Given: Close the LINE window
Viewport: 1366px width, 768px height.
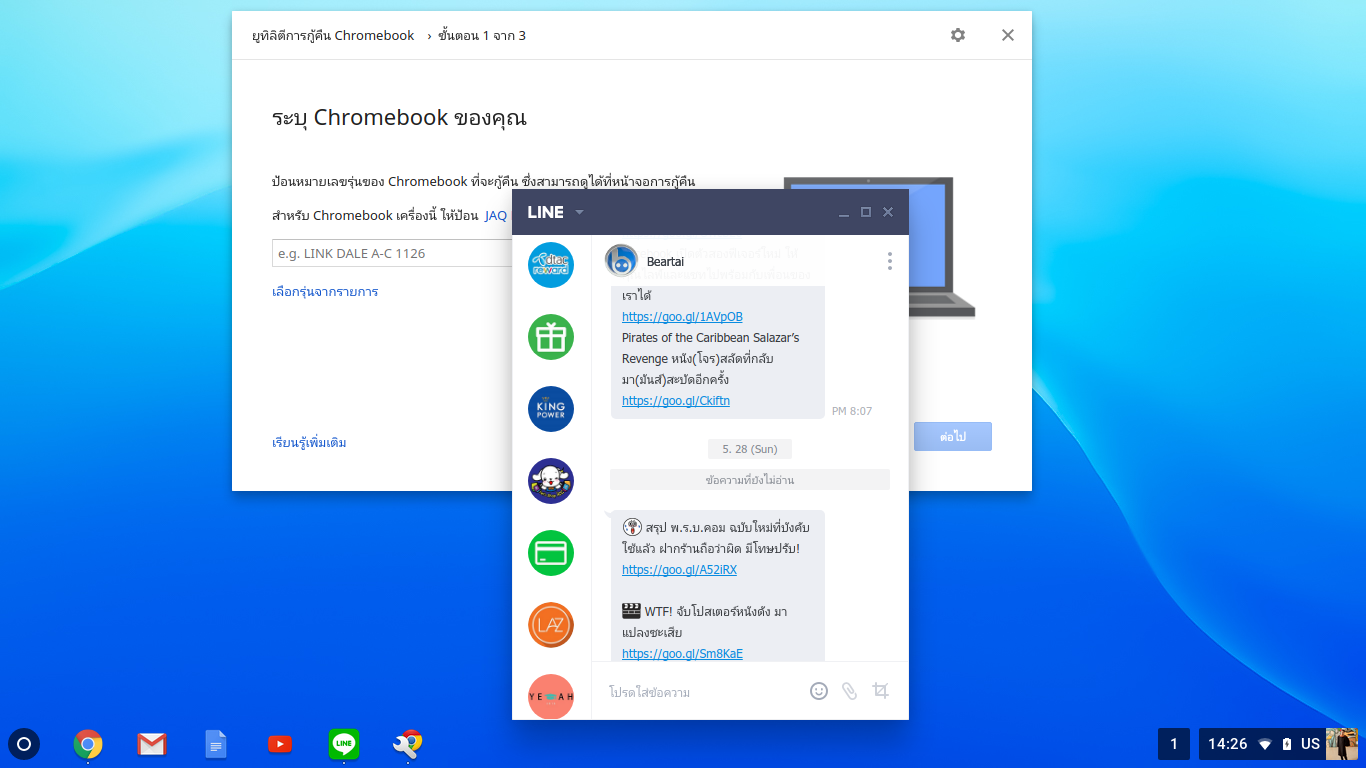Looking at the screenshot, I should (x=888, y=212).
